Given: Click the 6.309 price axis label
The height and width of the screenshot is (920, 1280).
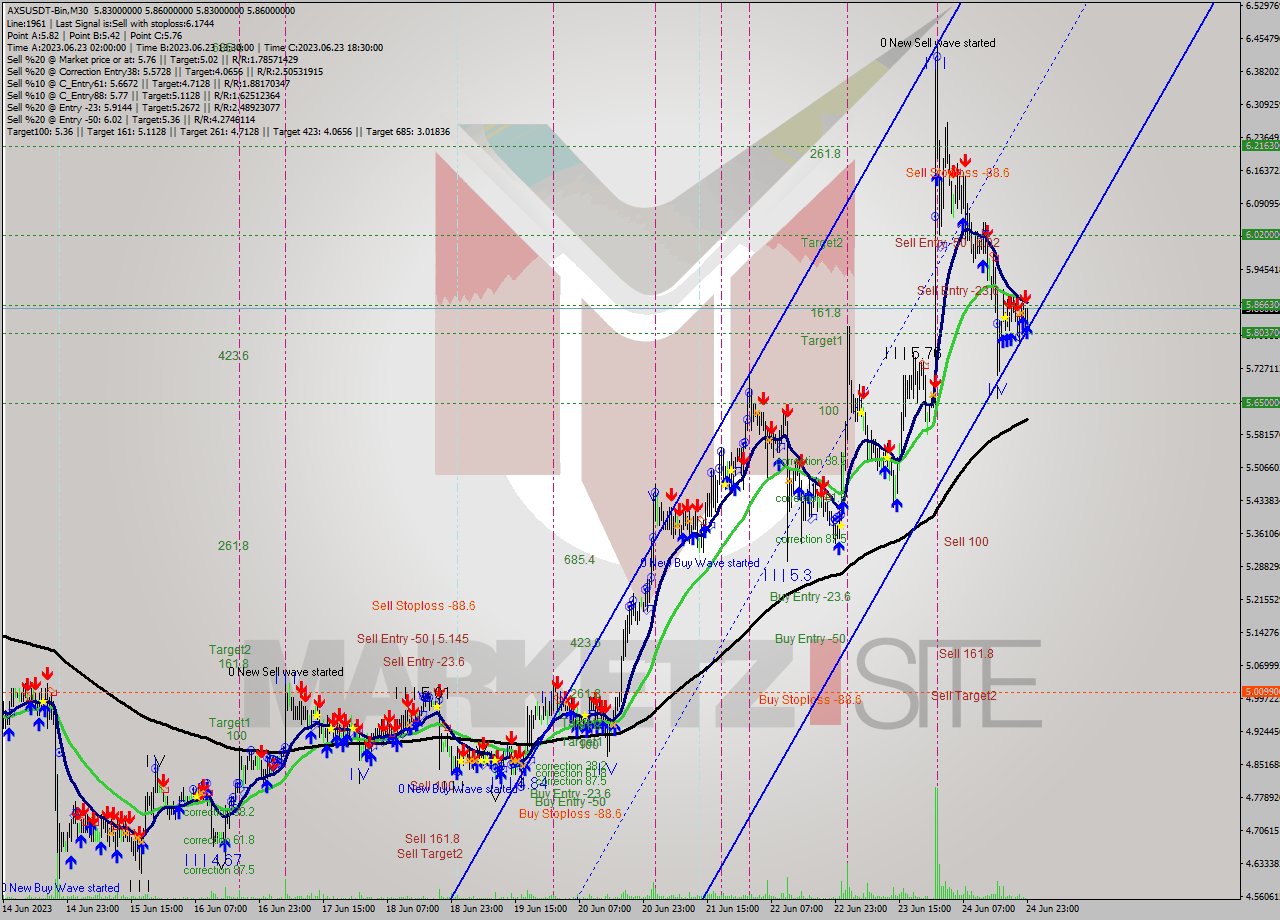Looking at the screenshot, I should click(1262, 105).
